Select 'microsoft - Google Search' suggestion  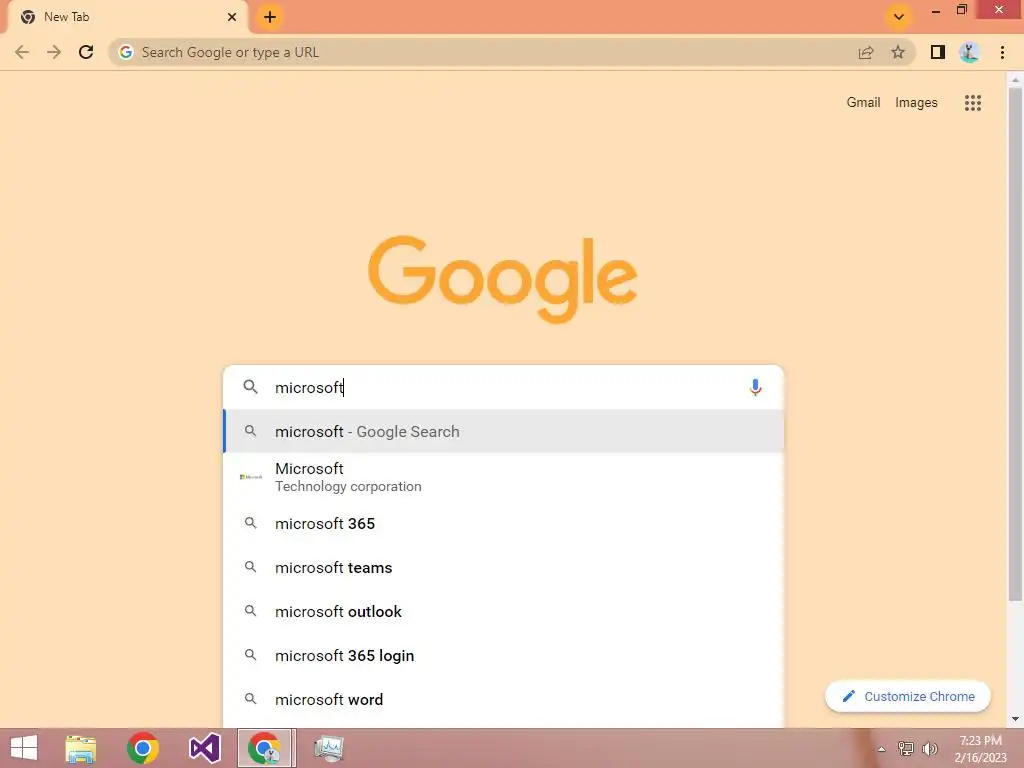[x=503, y=431]
